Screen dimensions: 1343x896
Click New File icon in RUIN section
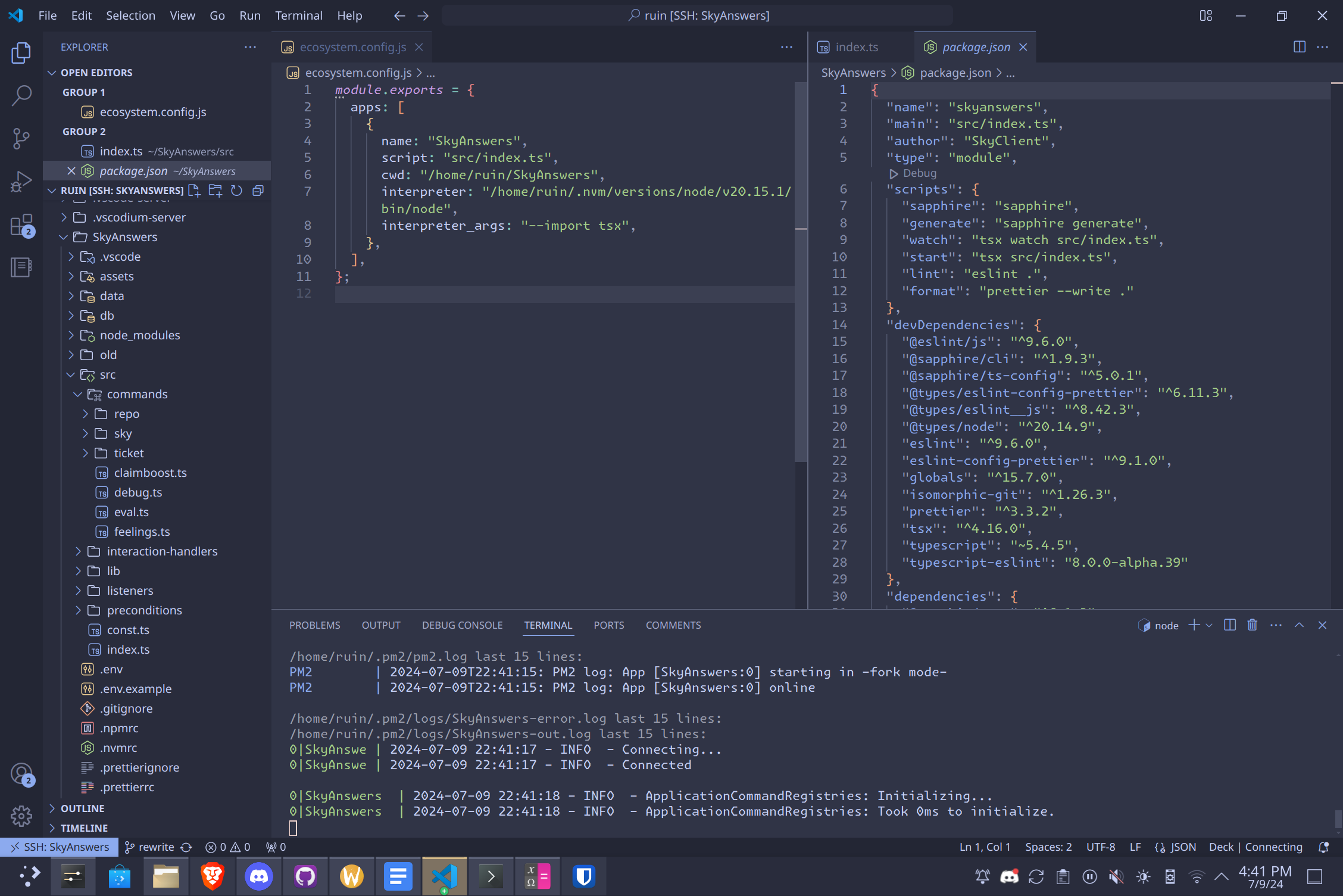pos(194,191)
